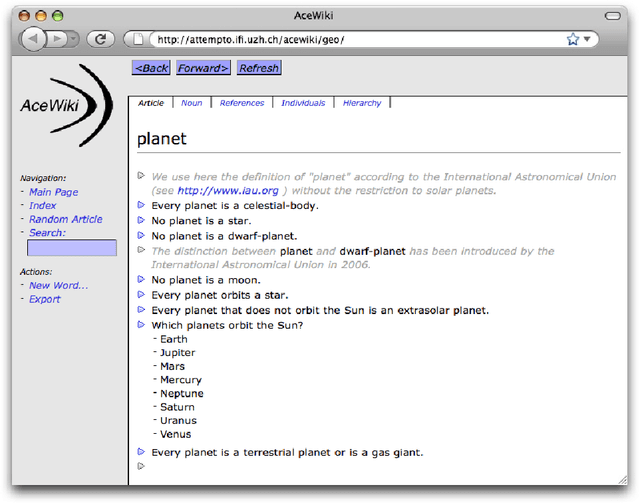Open triangle beside 'No planet is a dwarf-planet'
The width and height of the screenshot is (640, 503).
pyautogui.click(x=141, y=235)
